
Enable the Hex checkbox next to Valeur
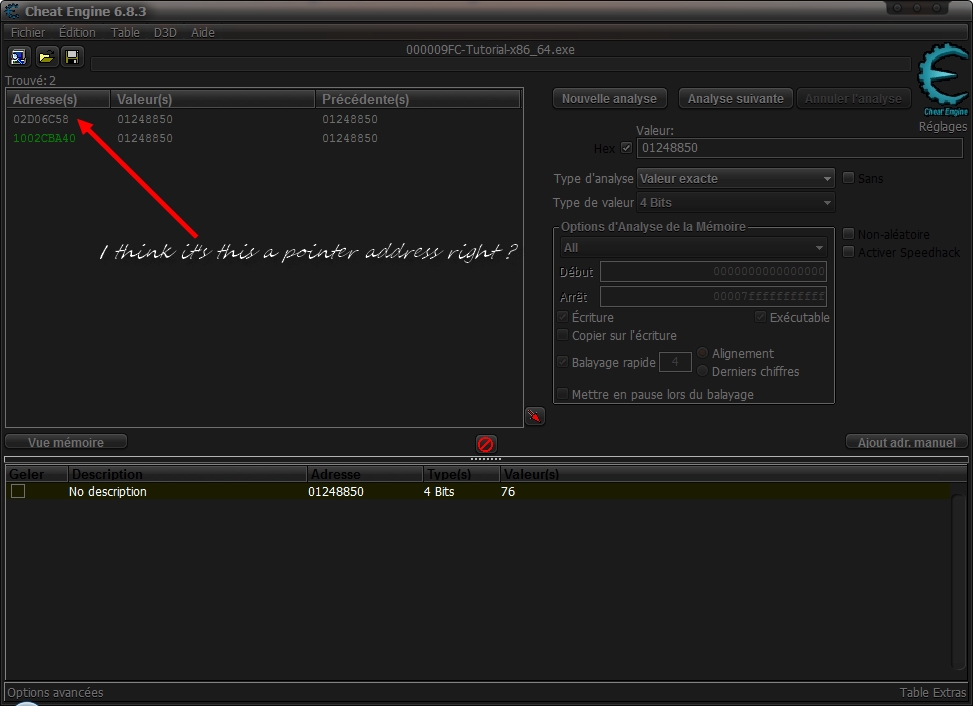(x=625, y=148)
